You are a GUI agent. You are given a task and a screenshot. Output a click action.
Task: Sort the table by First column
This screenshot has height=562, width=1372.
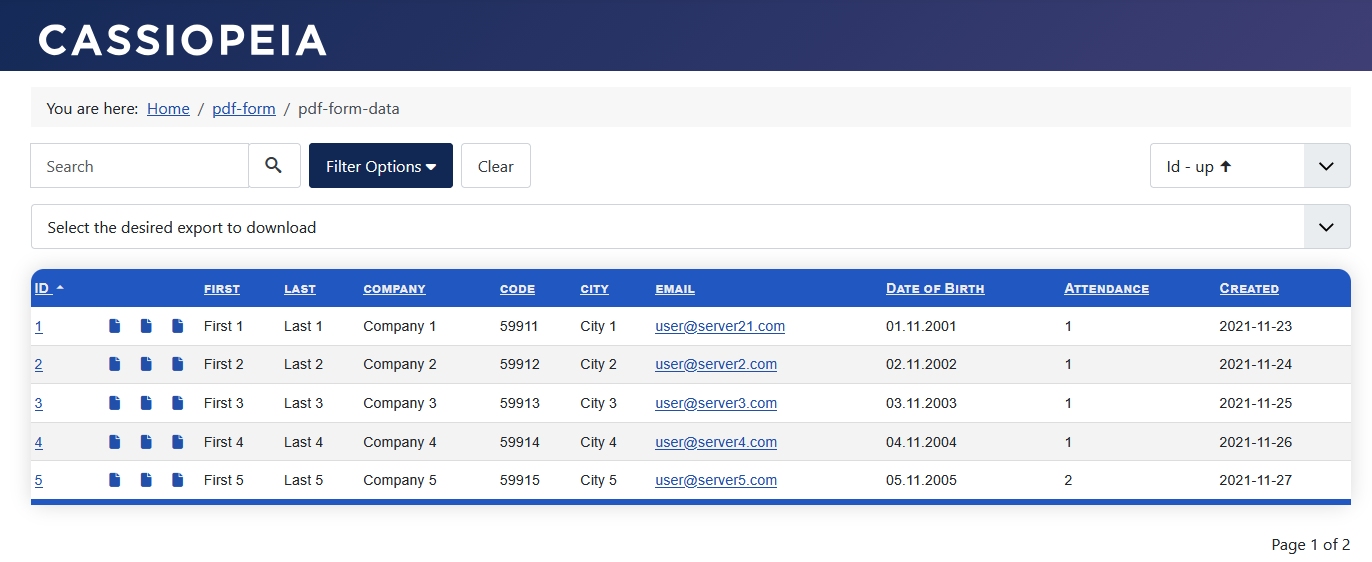tap(222, 288)
